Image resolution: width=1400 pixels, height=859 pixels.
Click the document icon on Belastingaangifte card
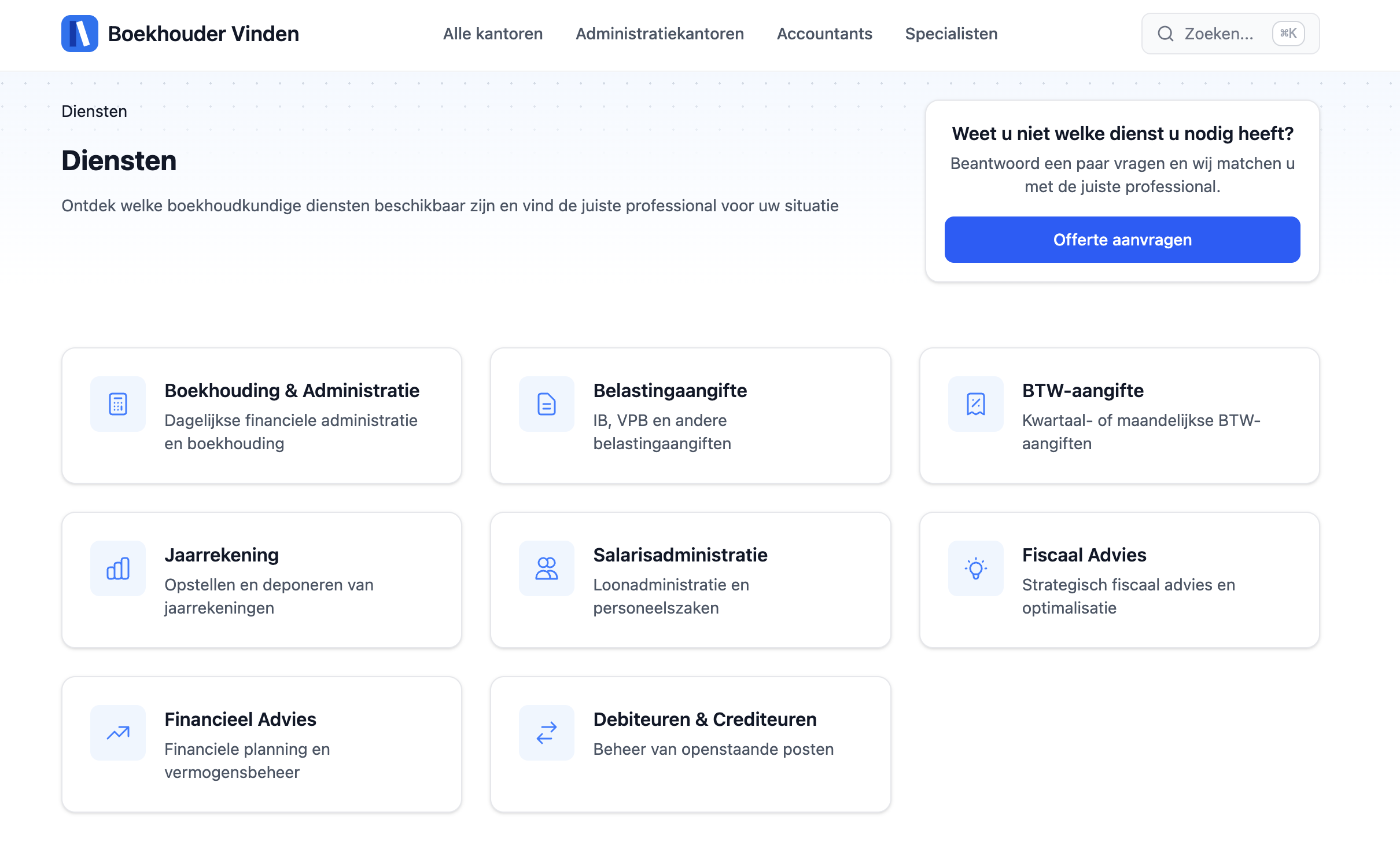pyautogui.click(x=546, y=404)
